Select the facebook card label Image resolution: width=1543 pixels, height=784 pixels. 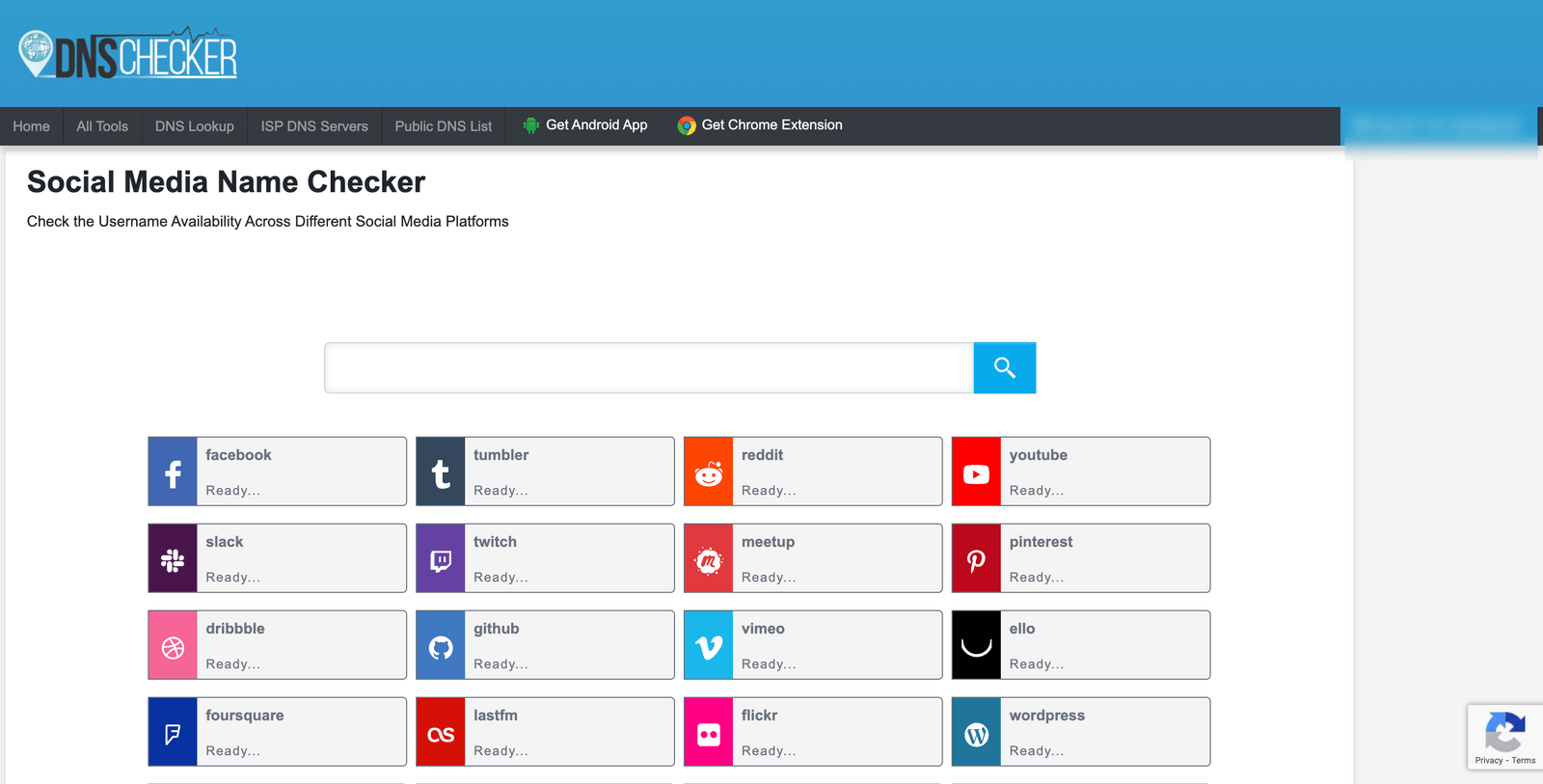click(x=238, y=455)
